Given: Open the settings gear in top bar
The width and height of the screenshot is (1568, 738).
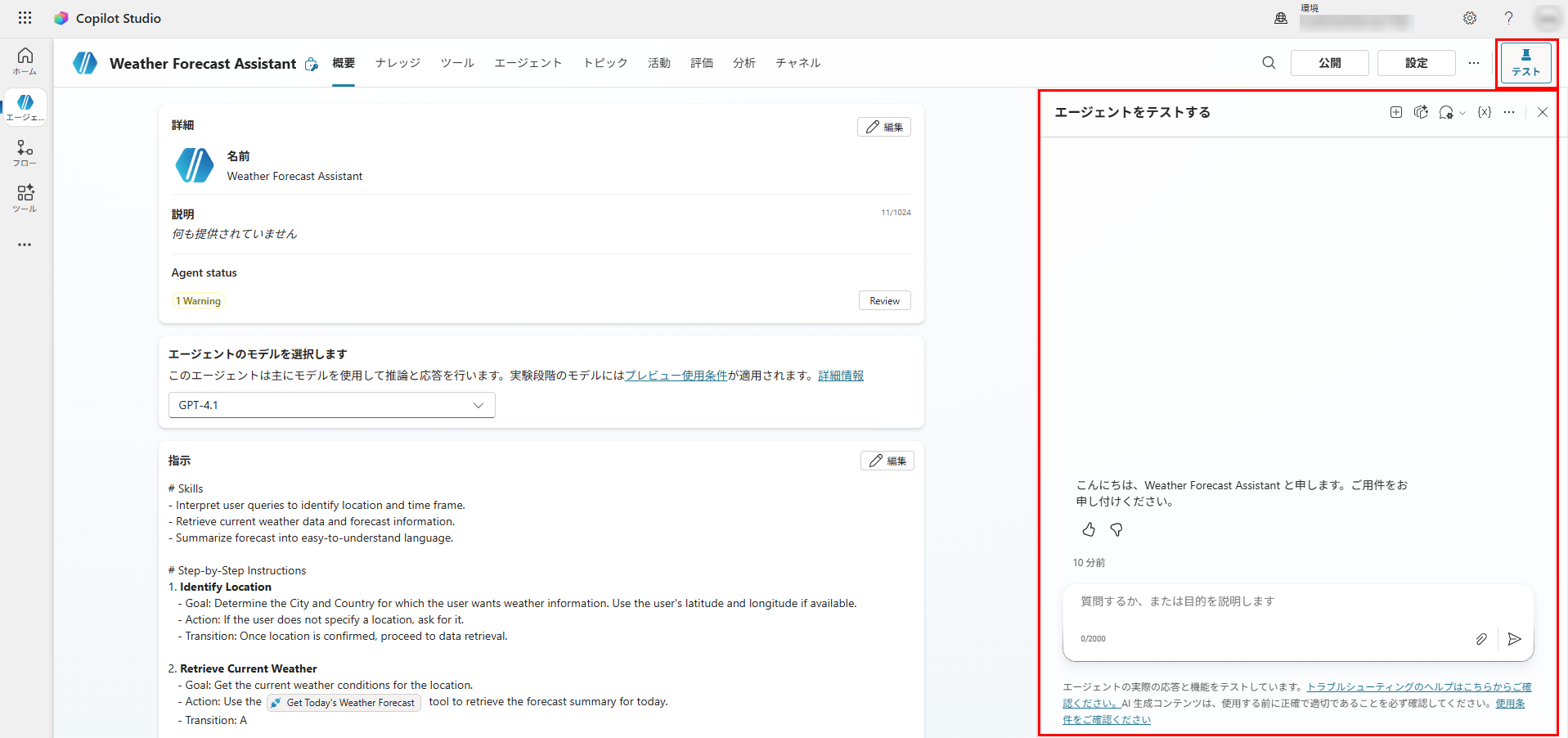Looking at the screenshot, I should coord(1470,18).
